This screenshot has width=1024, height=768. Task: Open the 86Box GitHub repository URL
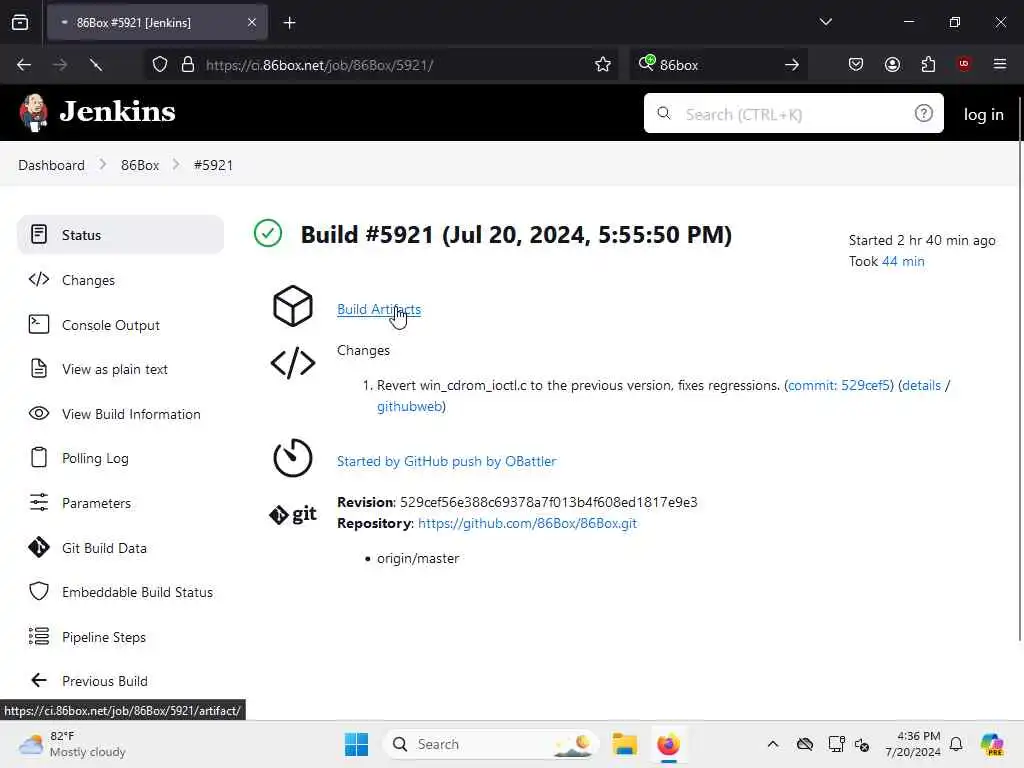[x=527, y=523]
